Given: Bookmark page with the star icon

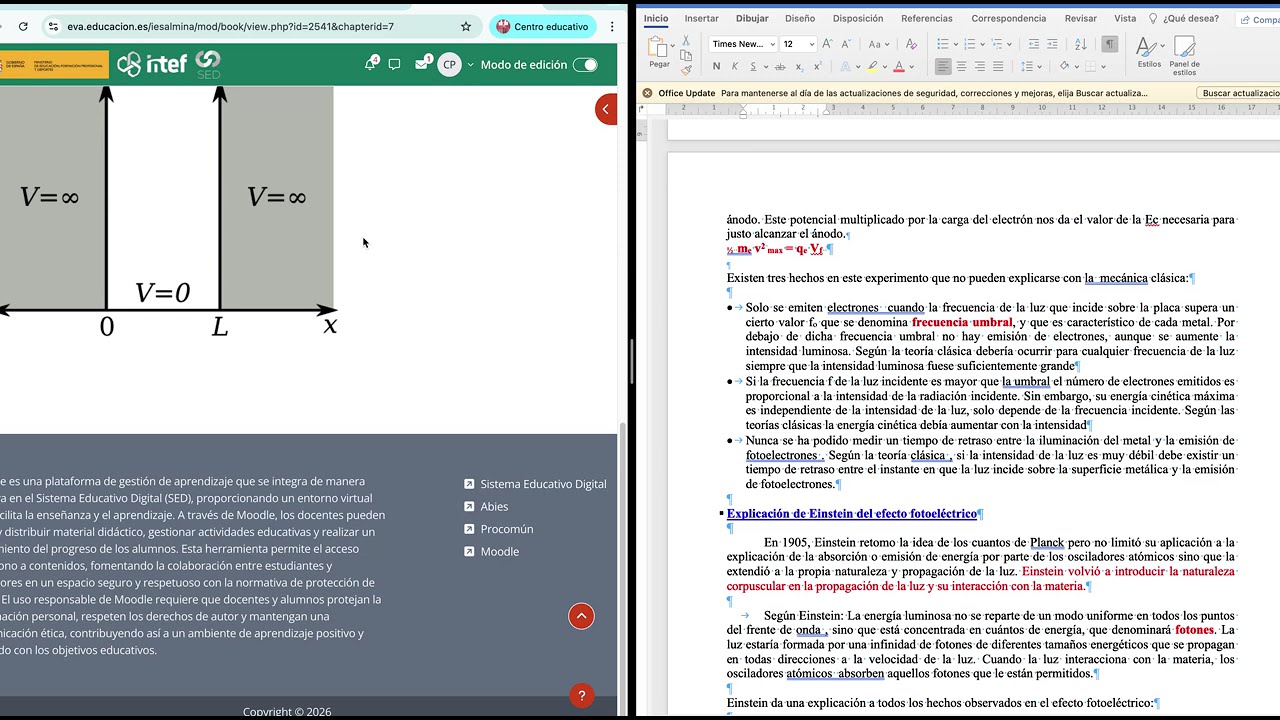Looking at the screenshot, I should 466,27.
